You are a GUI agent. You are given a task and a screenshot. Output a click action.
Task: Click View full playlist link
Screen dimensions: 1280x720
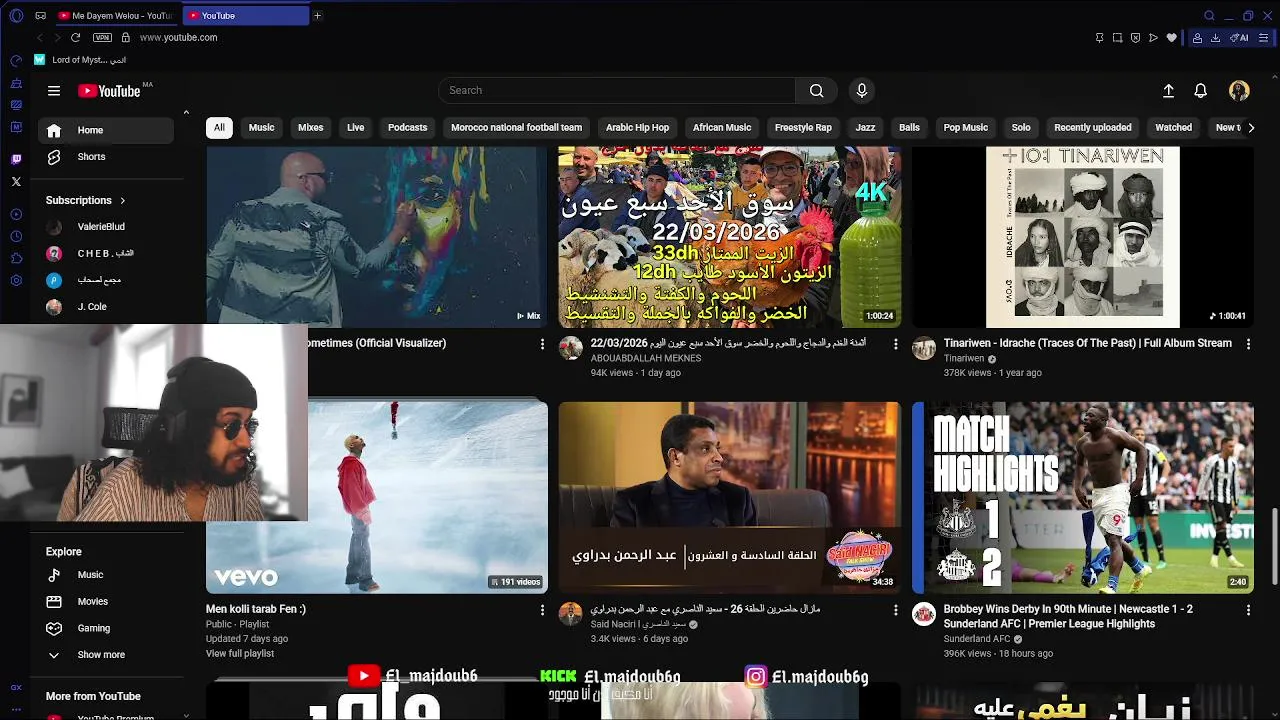coord(240,654)
